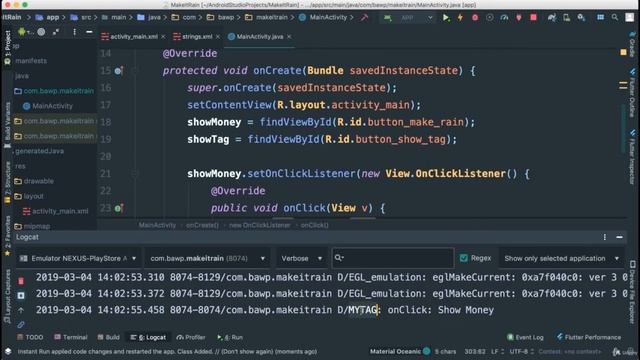Clear logcat with the trash icon
The image size is (640, 360).
click(x=21, y=281)
